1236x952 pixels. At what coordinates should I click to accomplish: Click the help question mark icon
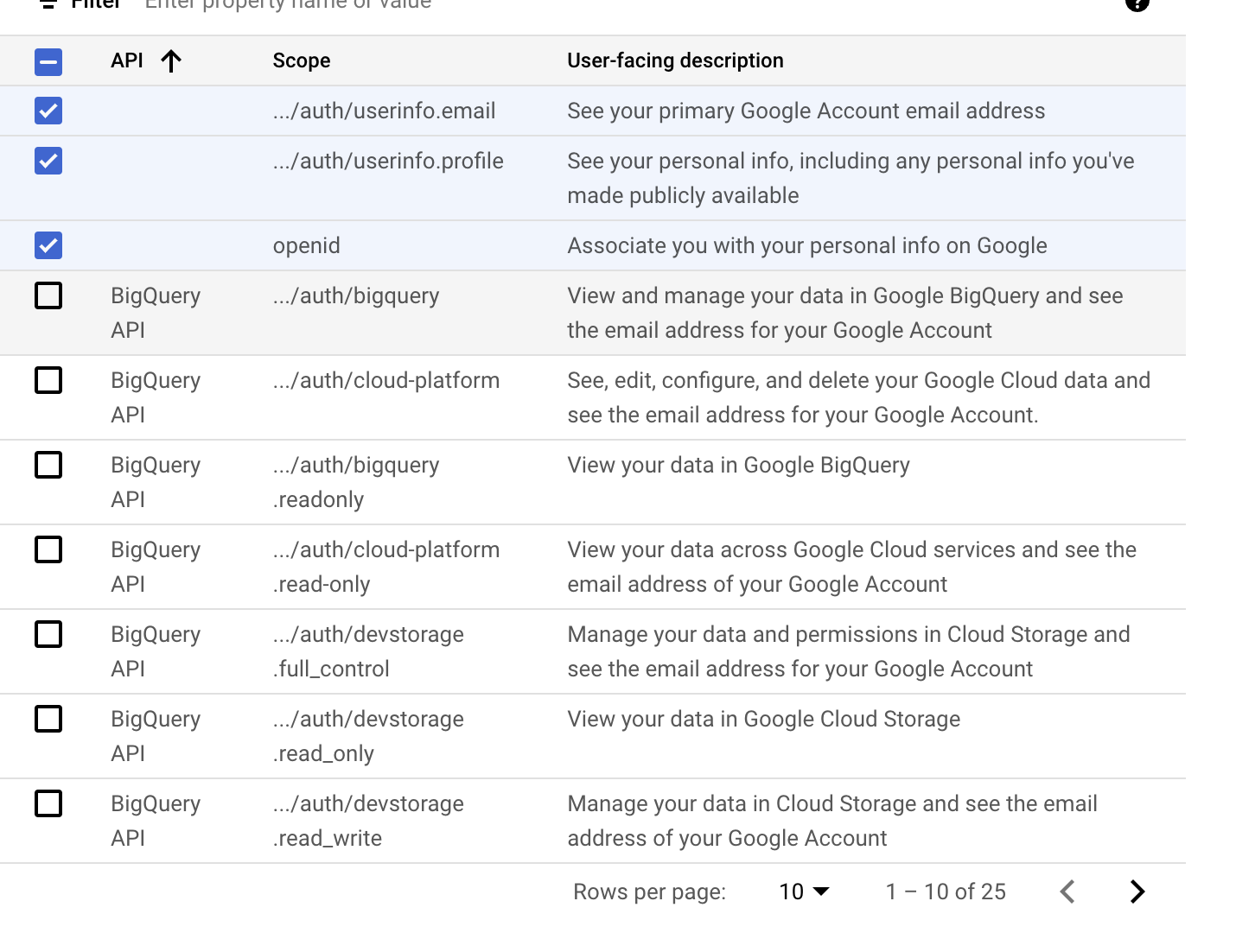1137,3
